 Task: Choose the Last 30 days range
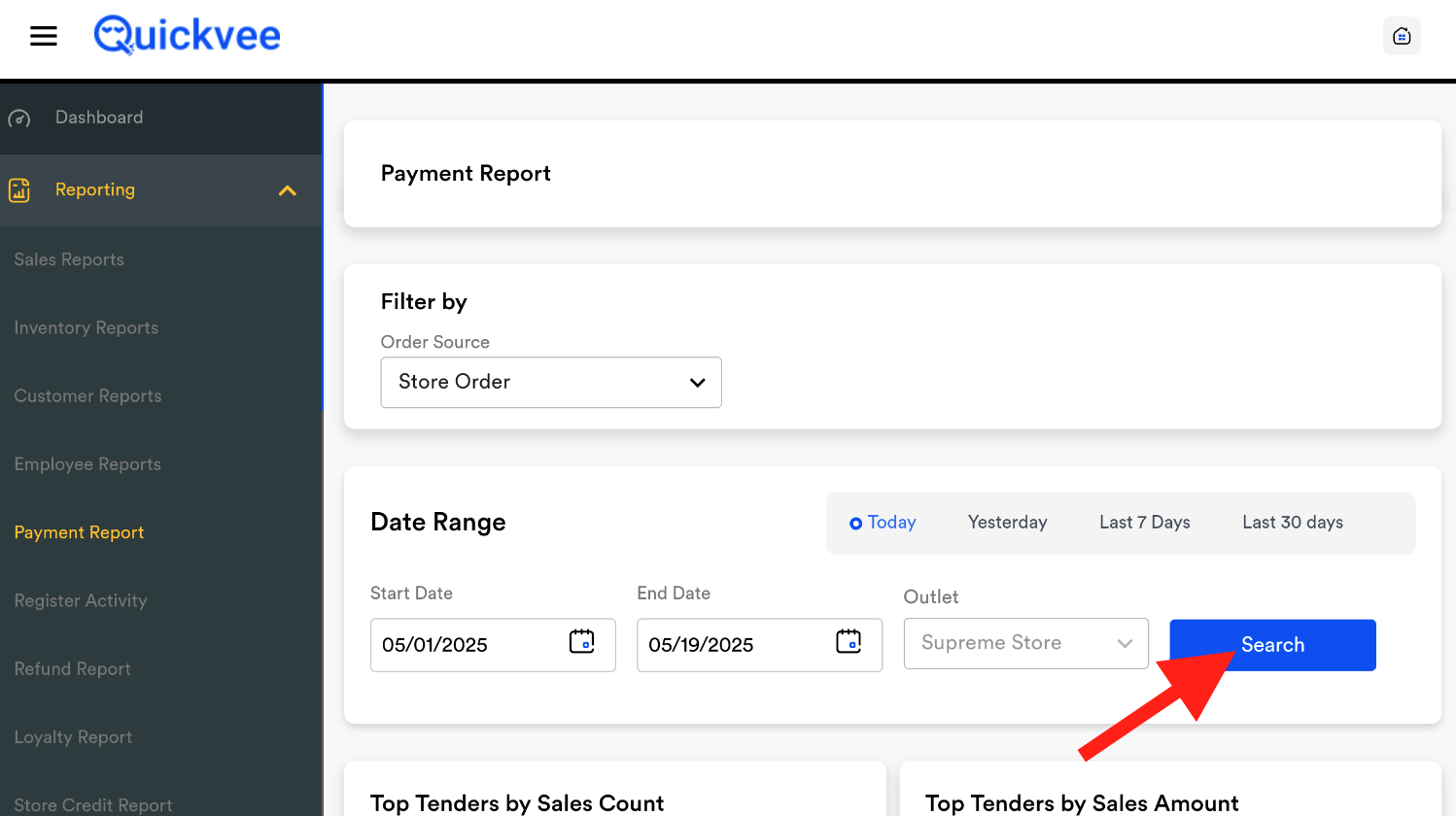[1292, 523]
